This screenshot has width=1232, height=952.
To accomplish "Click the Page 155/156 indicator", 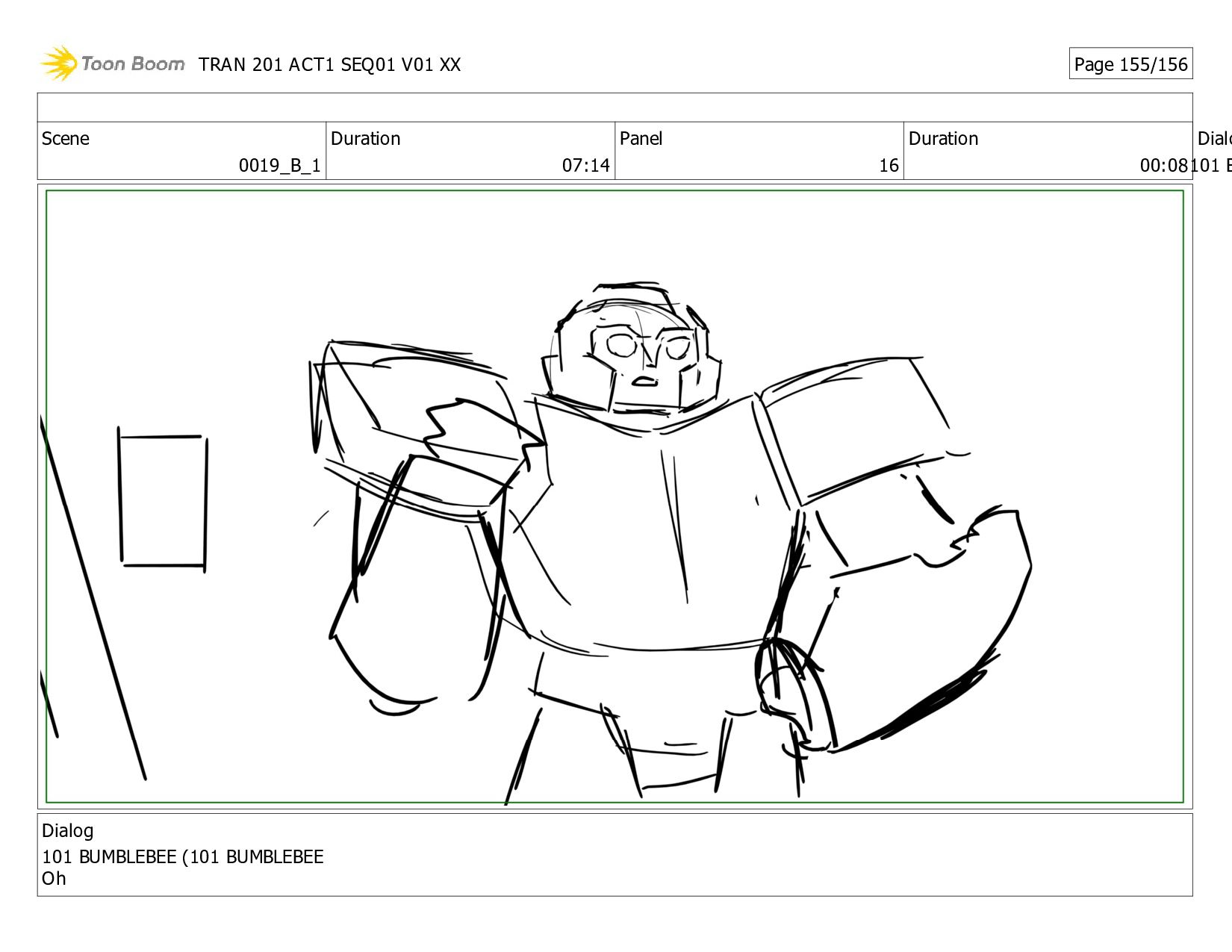I will 1130,64.
